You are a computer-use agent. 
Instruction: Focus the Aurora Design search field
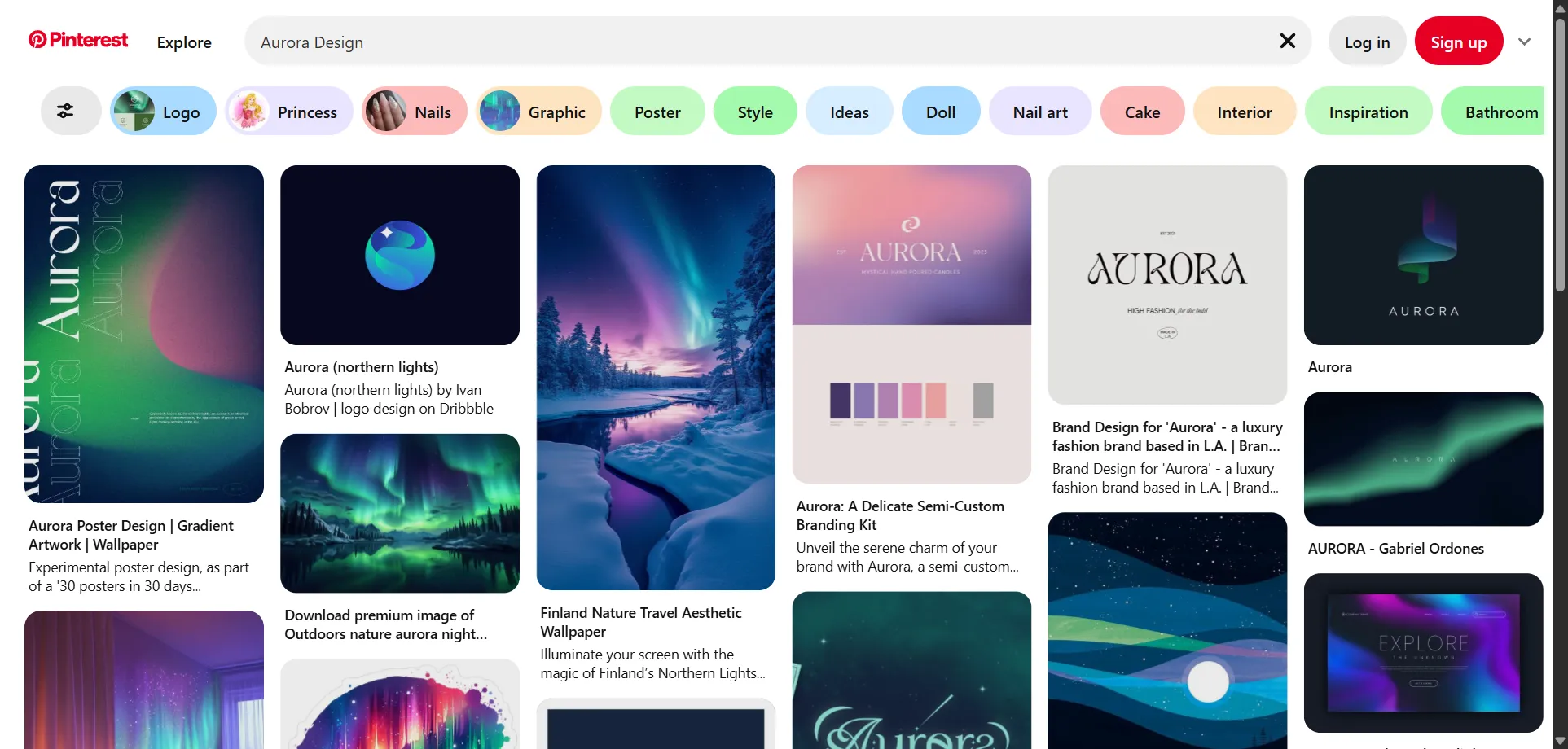tap(778, 42)
